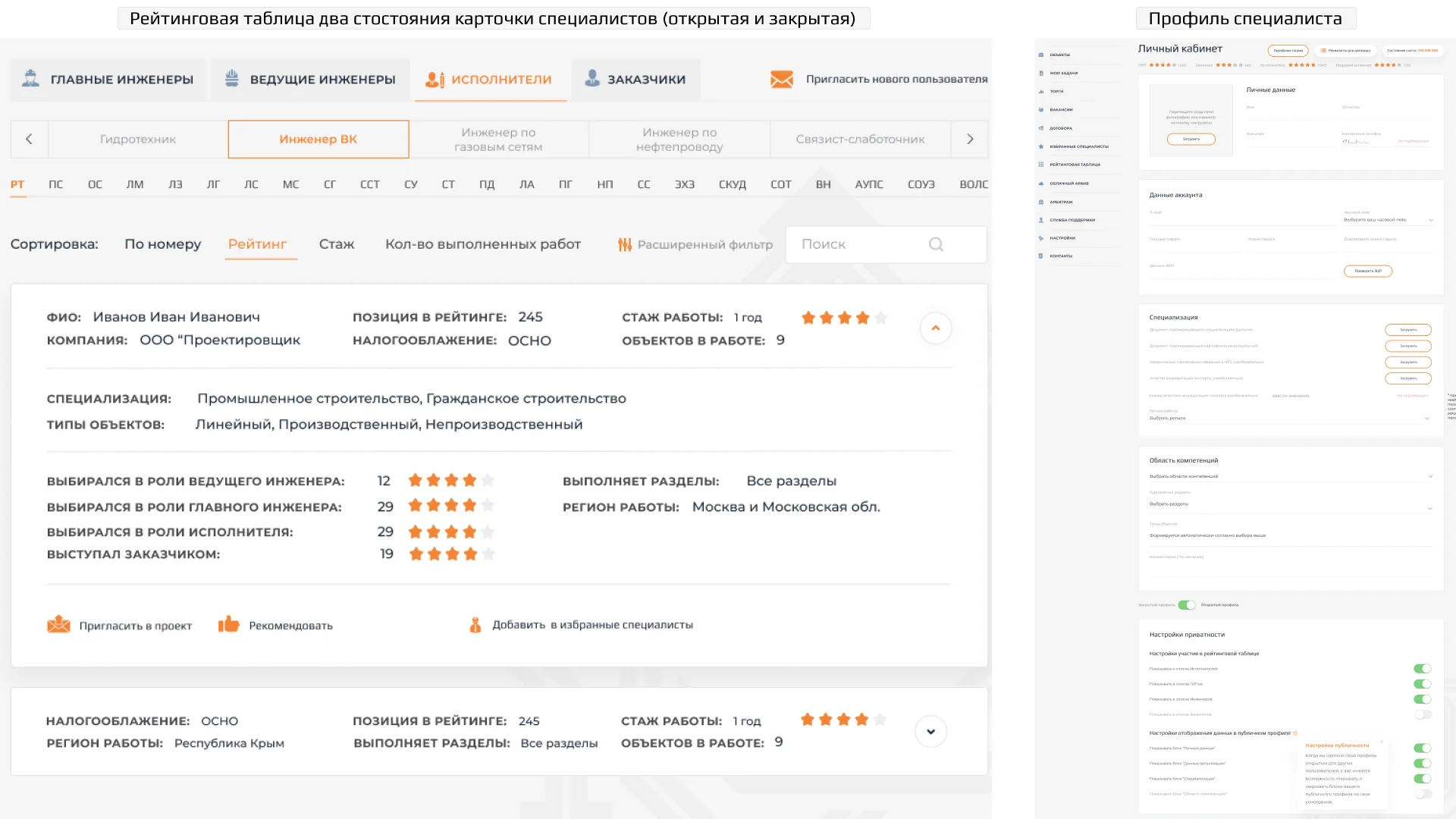Click the fifth rating star on Иванов's card
This screenshot has width=1456, height=819.
[x=880, y=317]
